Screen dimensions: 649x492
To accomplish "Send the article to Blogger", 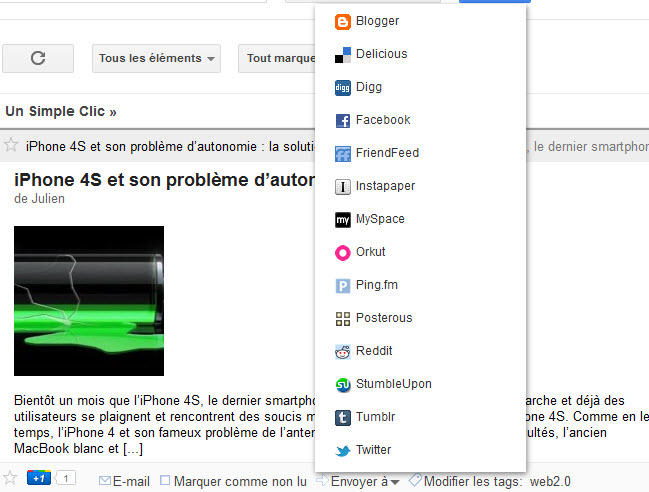I will (421, 21).
